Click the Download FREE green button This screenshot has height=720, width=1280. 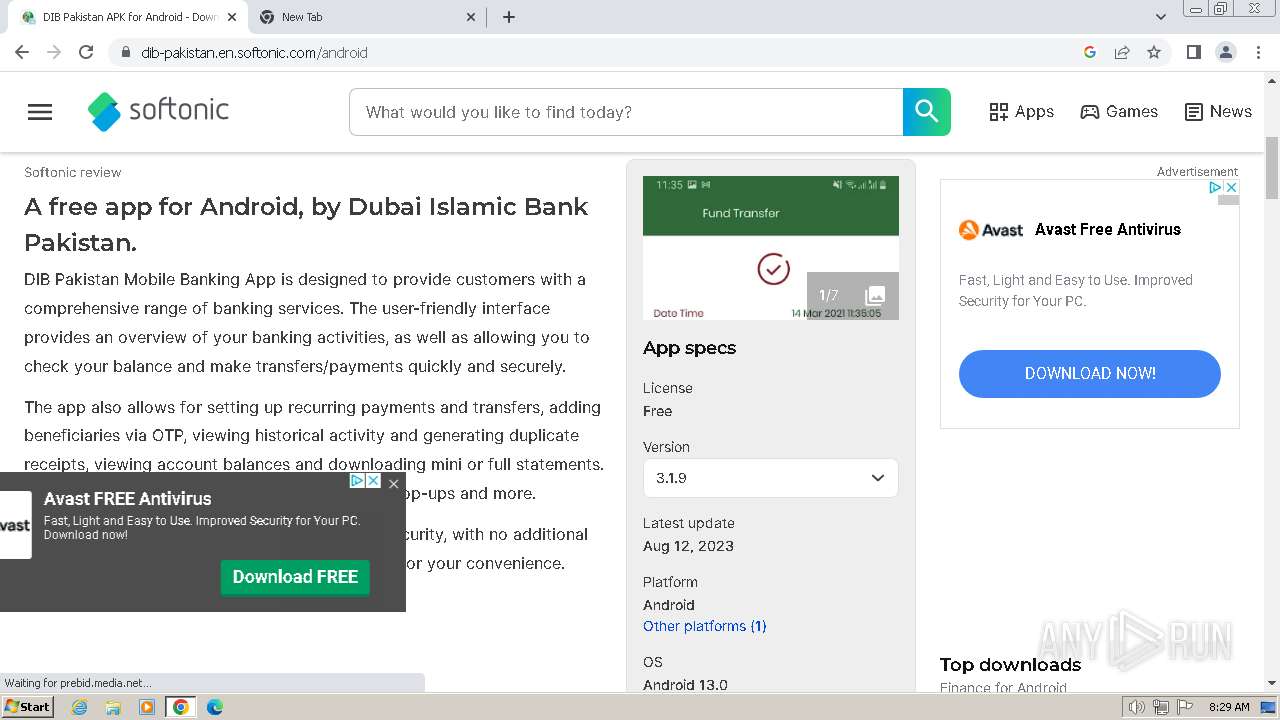(x=295, y=577)
